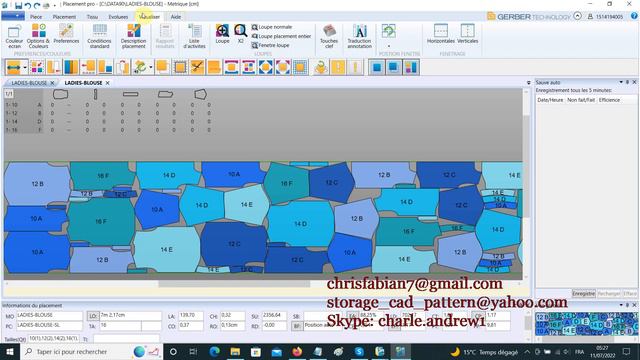Open Options & Couleurs settings
This screenshot has width=640, height=360.
coord(38,36)
